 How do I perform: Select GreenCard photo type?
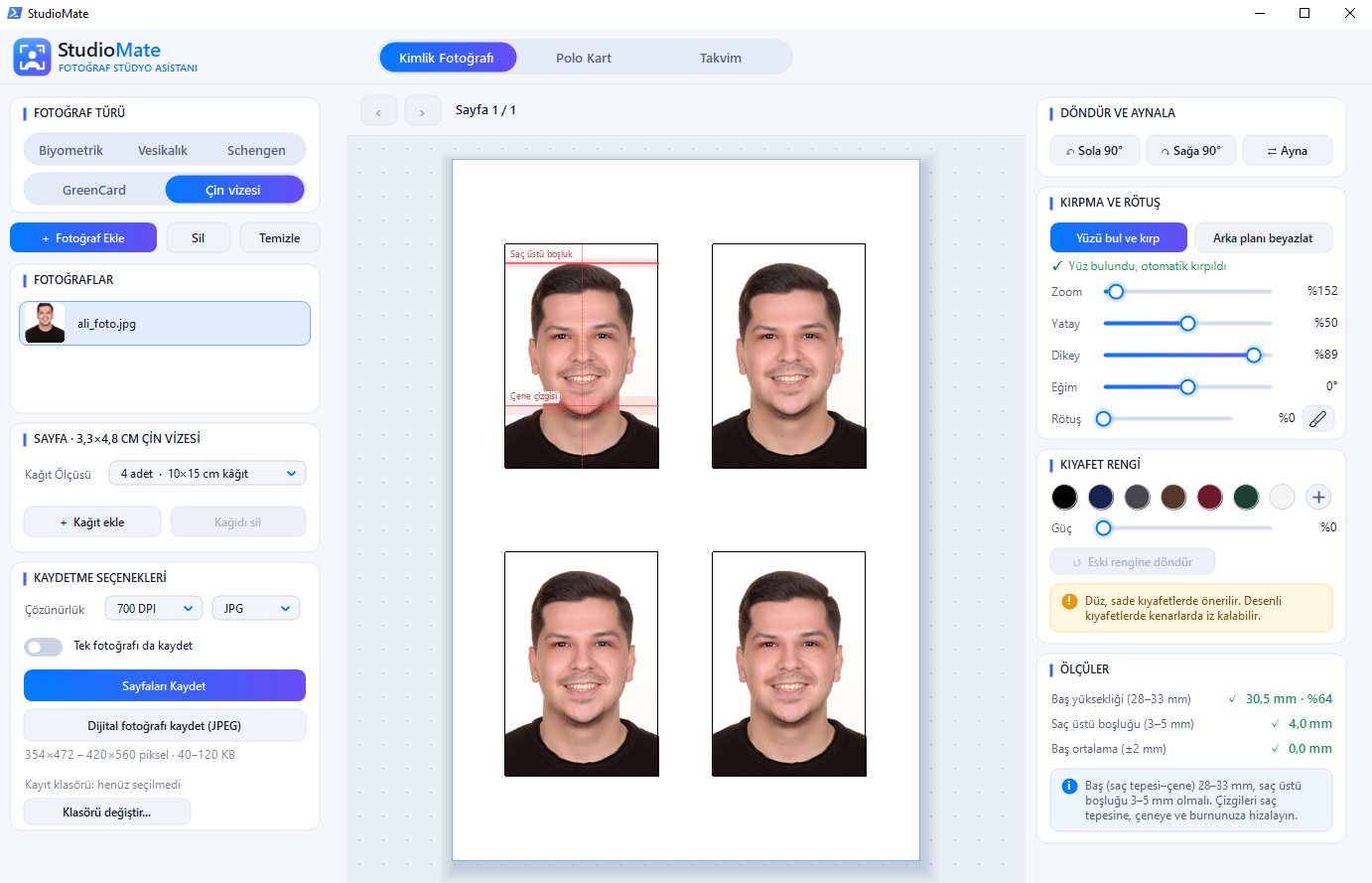[x=94, y=190]
